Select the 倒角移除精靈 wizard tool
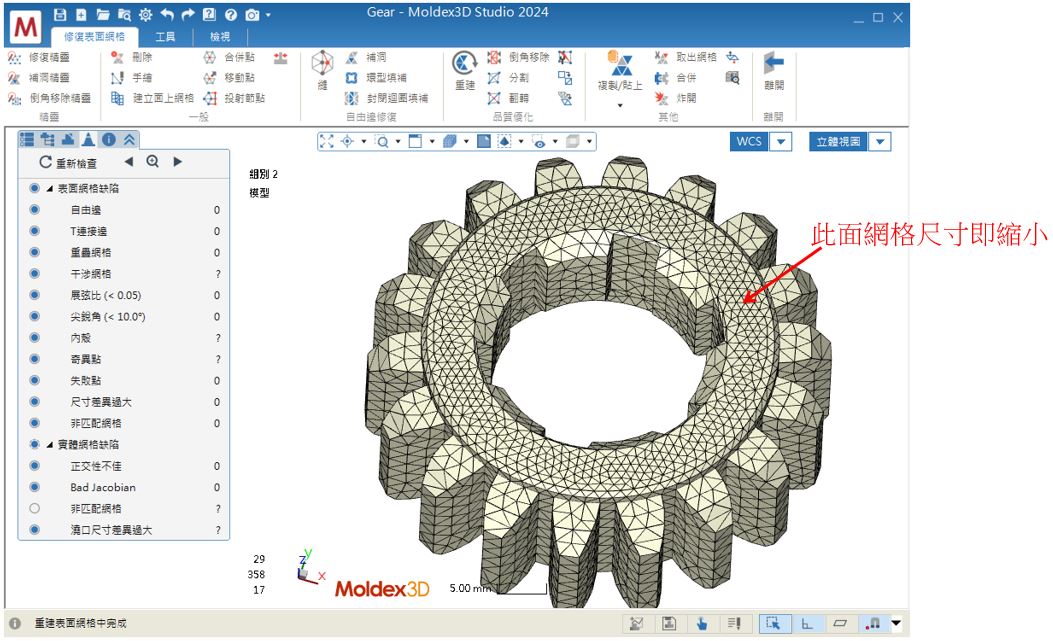This screenshot has height=641, width=1053. click(x=49, y=98)
